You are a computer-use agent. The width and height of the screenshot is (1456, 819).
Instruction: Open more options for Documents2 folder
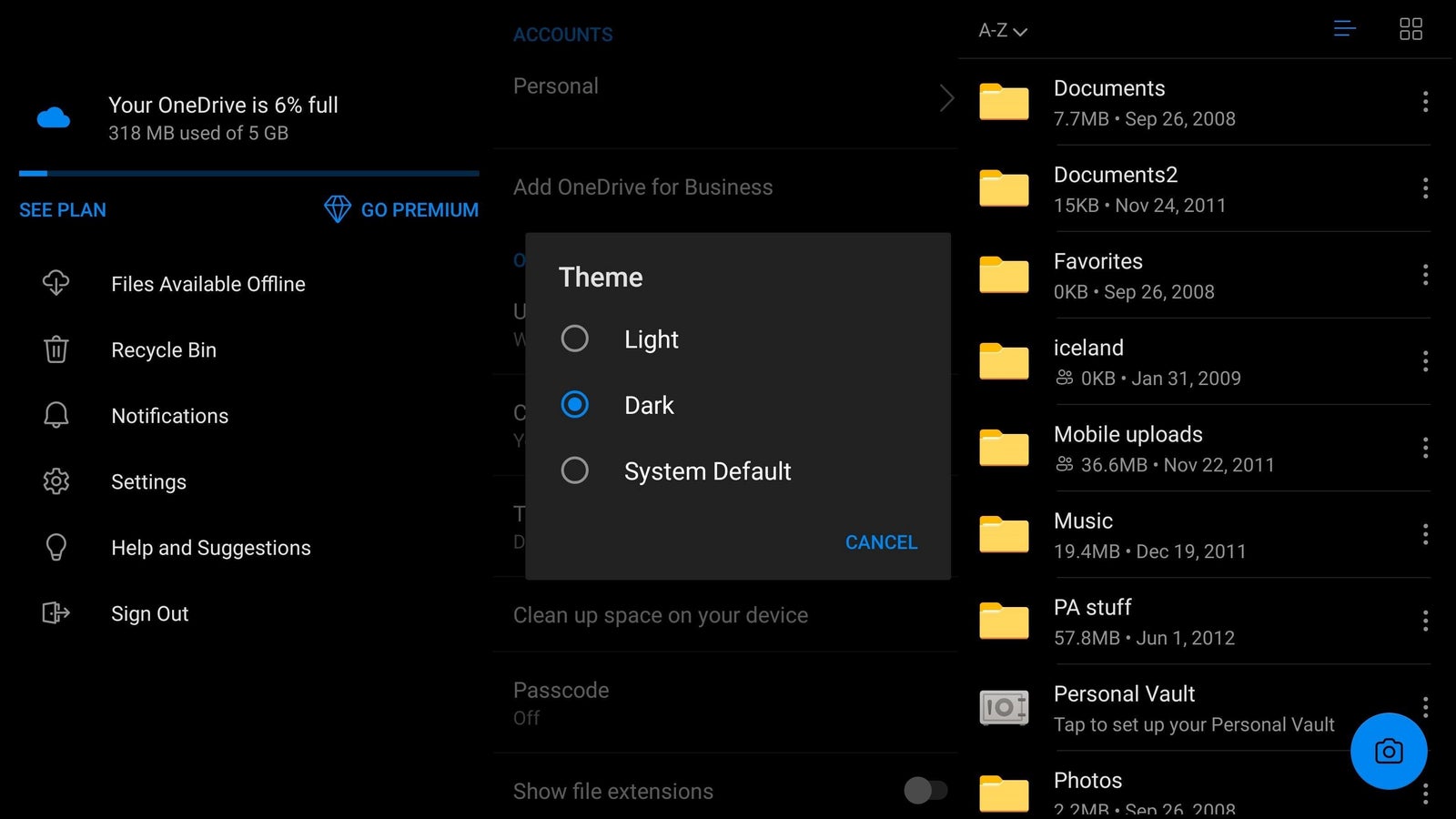tap(1425, 188)
